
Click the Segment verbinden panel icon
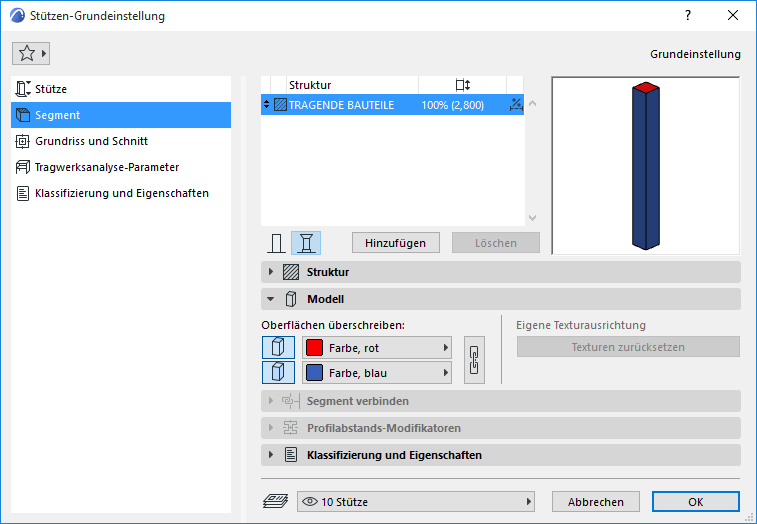(291, 401)
